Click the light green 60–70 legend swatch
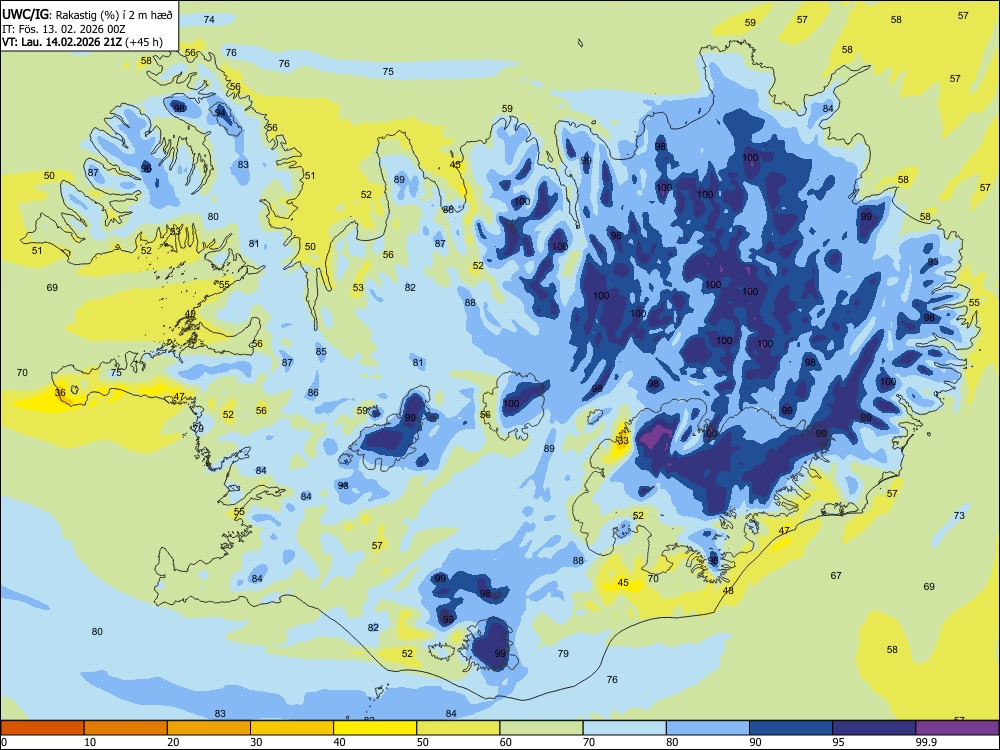Viewport: 1000px width, 750px height. 541,728
